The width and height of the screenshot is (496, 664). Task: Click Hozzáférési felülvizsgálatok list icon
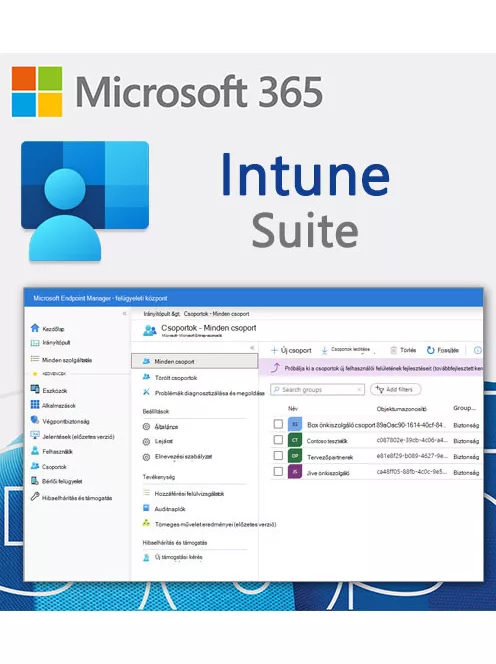(x=146, y=492)
